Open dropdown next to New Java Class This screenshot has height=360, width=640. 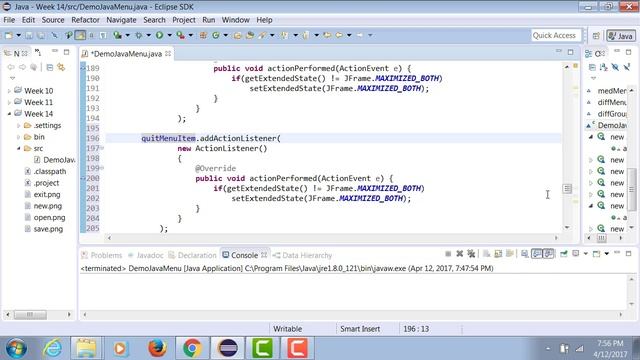(x=225, y=36)
